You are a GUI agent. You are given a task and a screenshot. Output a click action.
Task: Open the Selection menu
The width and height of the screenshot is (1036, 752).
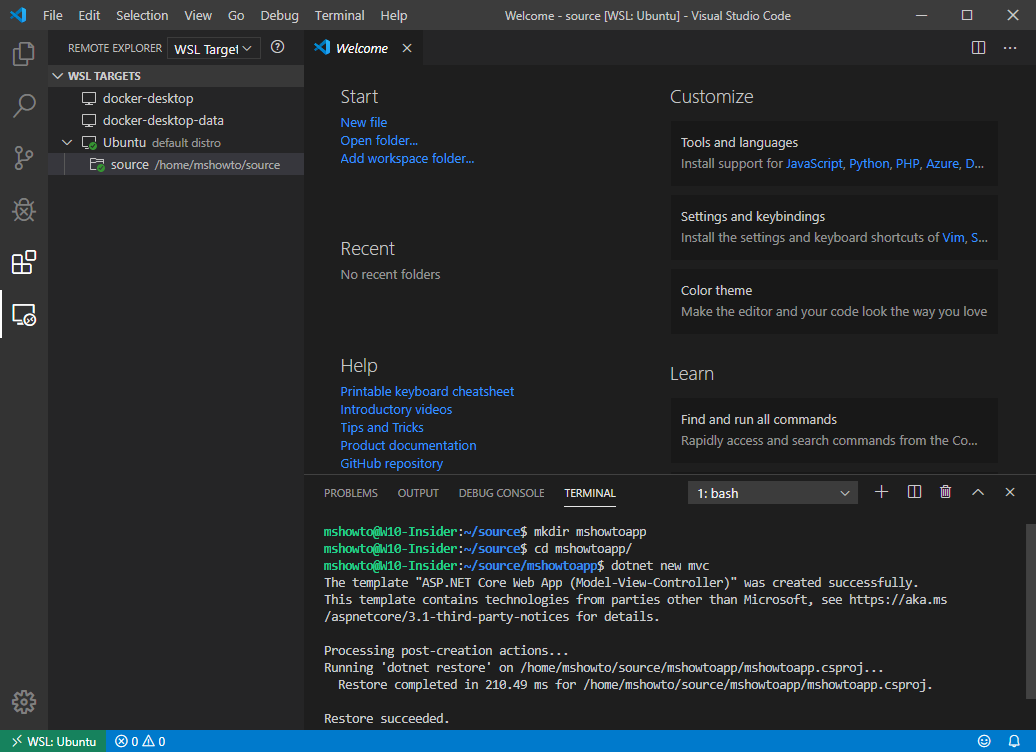(142, 15)
